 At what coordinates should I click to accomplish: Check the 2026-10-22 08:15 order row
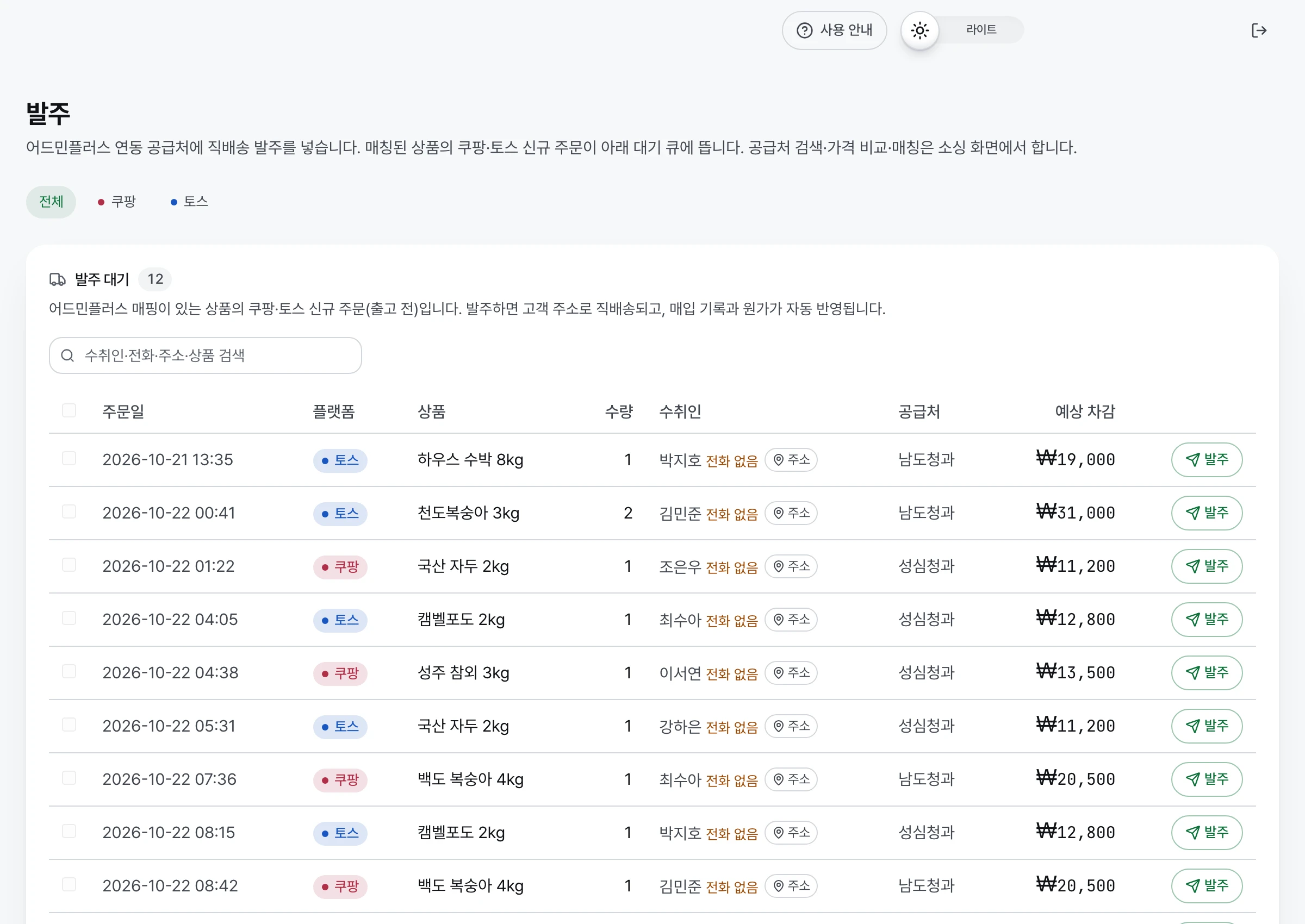coord(69,831)
